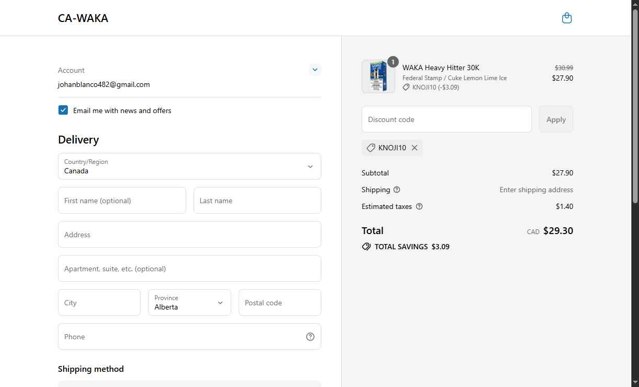Click the Shipping method heading
Screen dimensions: 639x387
(91, 369)
